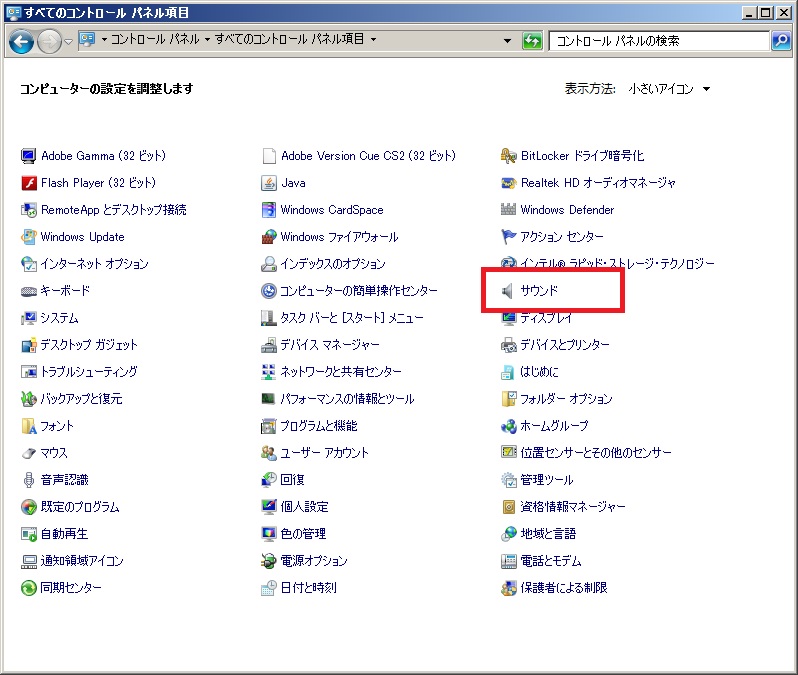
Task: Open パフォーマンスの情報とツール link
Action: (348, 399)
